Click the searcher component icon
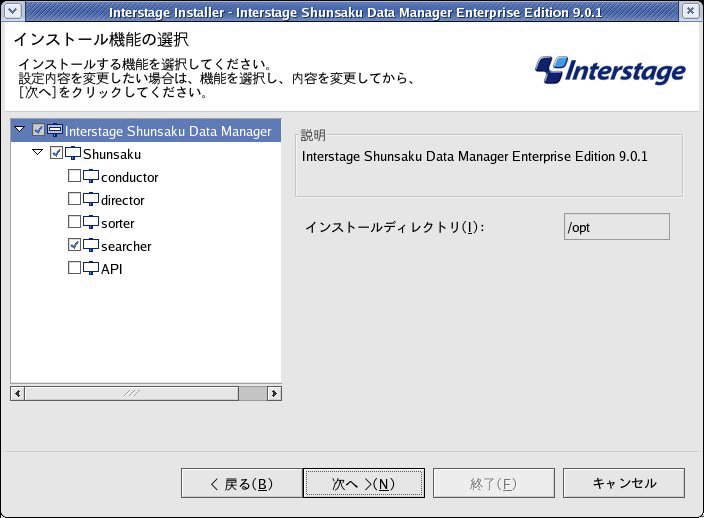The height and width of the screenshot is (518, 704). pyautogui.click(x=91, y=245)
